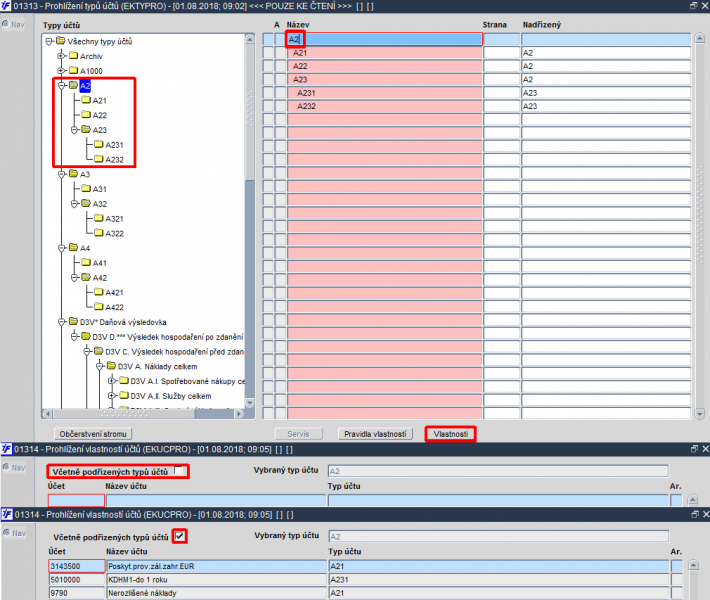This screenshot has width=710, height=600.
Task: Click the Název field containing A2
Action: click(x=384, y=39)
